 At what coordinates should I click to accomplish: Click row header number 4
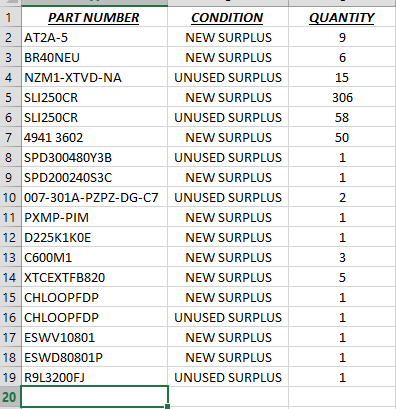(x=10, y=77)
